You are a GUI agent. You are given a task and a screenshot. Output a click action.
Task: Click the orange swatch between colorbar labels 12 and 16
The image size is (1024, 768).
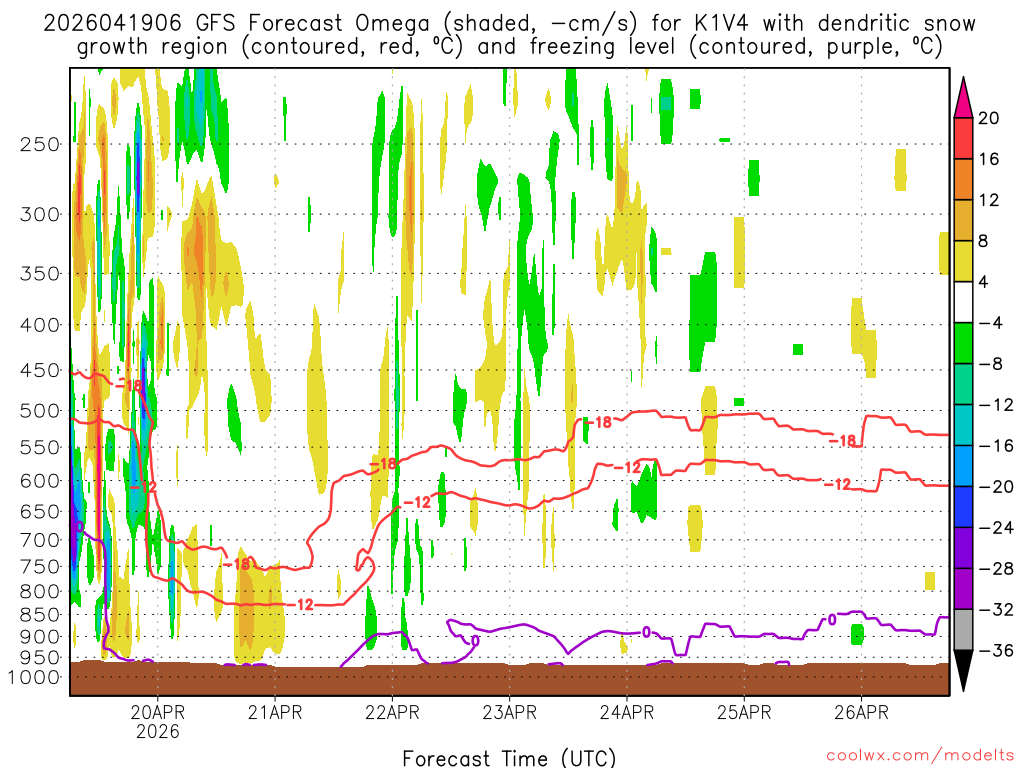pos(963,180)
